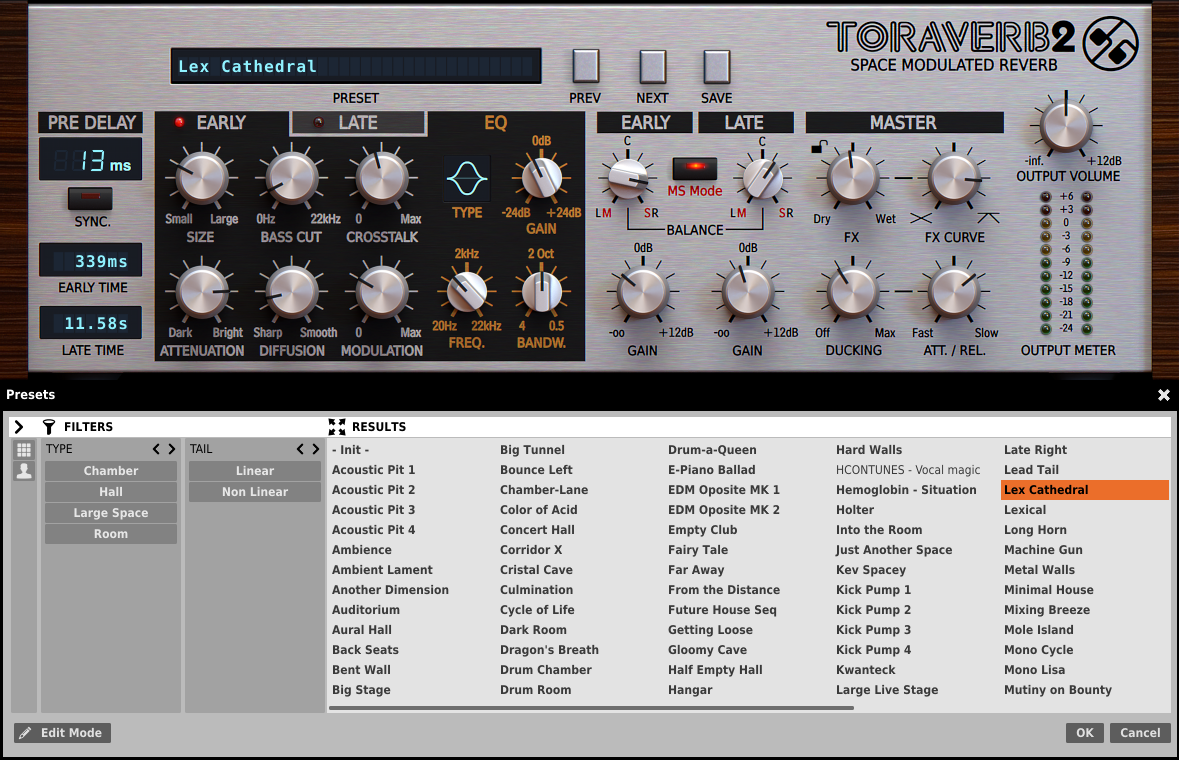Close the Presets panel with the X

[x=1163, y=395]
